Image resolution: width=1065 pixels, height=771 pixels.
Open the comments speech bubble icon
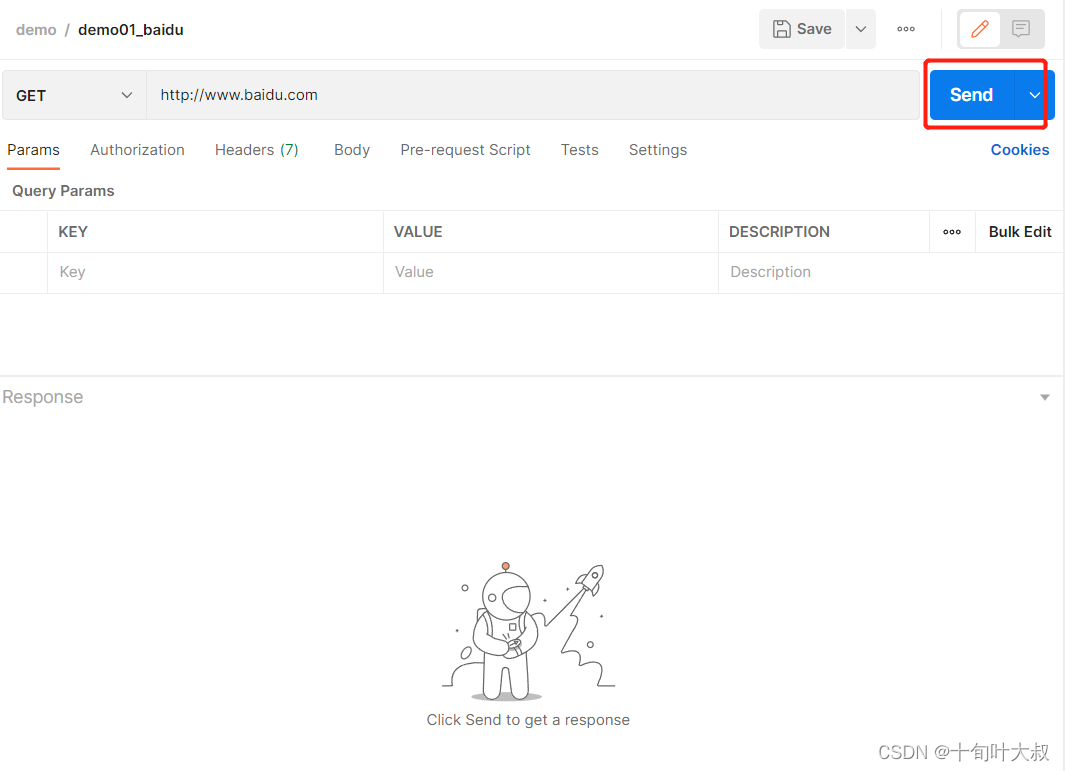(x=1020, y=29)
